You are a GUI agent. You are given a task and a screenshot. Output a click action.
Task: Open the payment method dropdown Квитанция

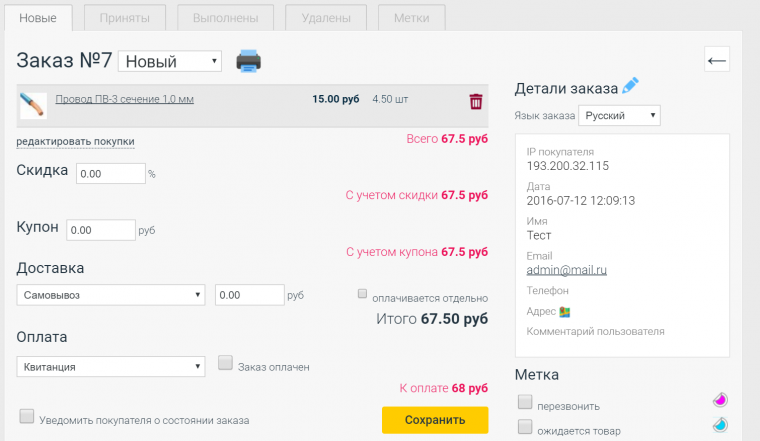pyautogui.click(x=111, y=367)
